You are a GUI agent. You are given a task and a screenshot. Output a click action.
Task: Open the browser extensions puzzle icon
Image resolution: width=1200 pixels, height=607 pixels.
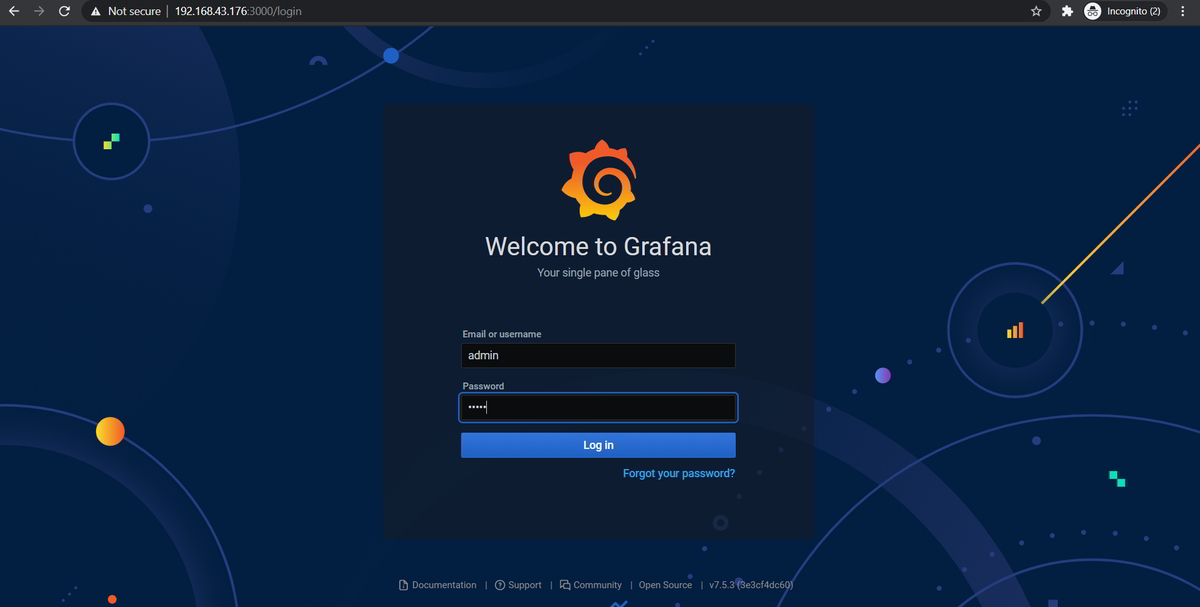point(1066,11)
